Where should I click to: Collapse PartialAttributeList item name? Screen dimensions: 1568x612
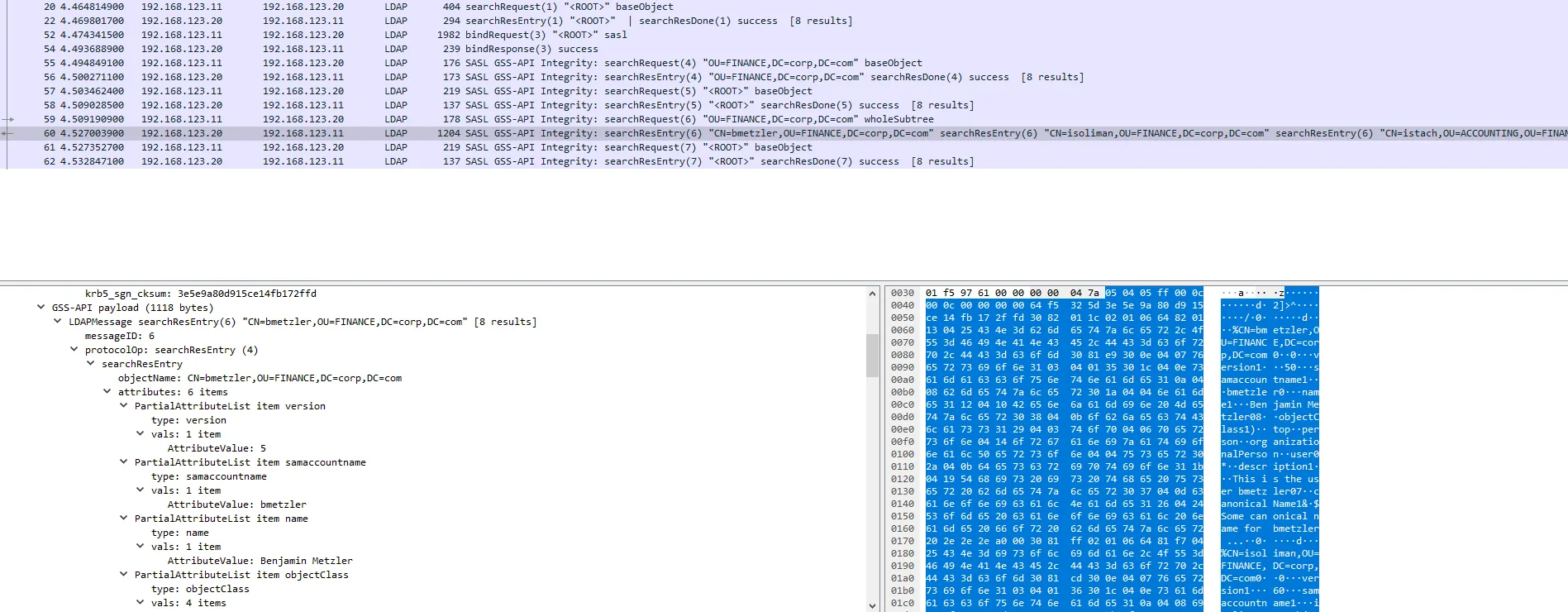point(124,519)
